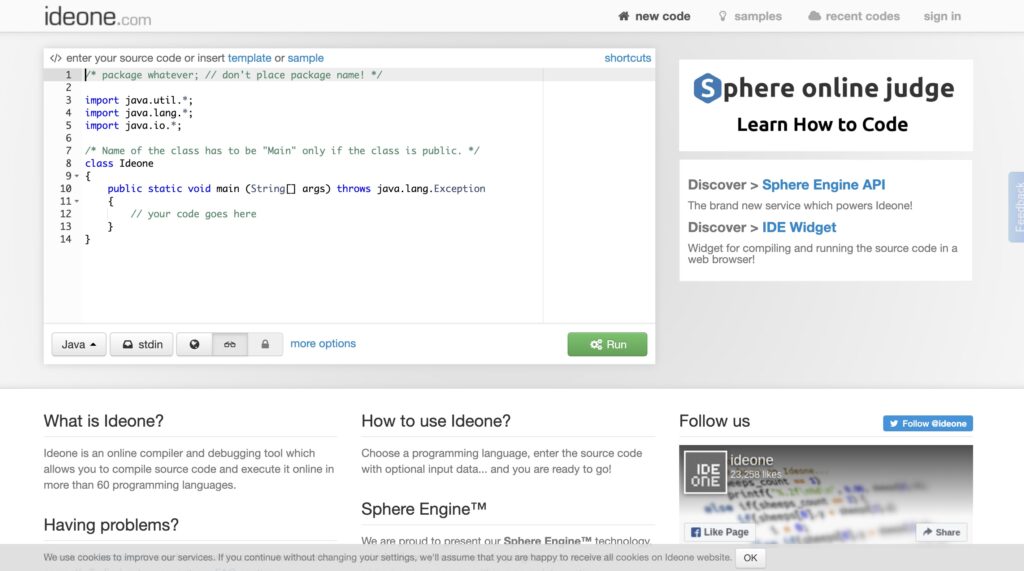
Task: Click line 12 '// your code goes here'
Action: pos(193,214)
